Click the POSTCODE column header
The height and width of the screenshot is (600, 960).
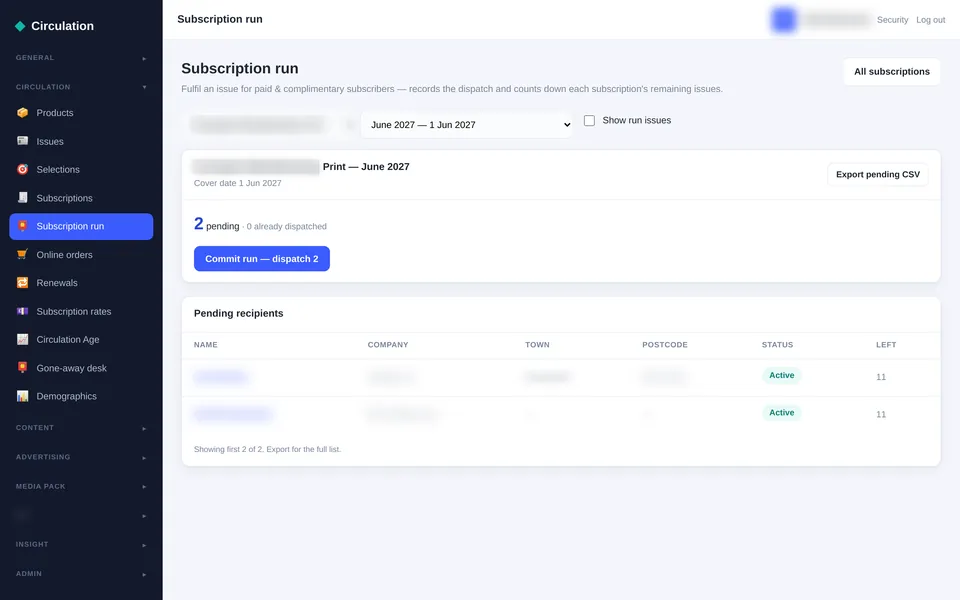coord(664,345)
